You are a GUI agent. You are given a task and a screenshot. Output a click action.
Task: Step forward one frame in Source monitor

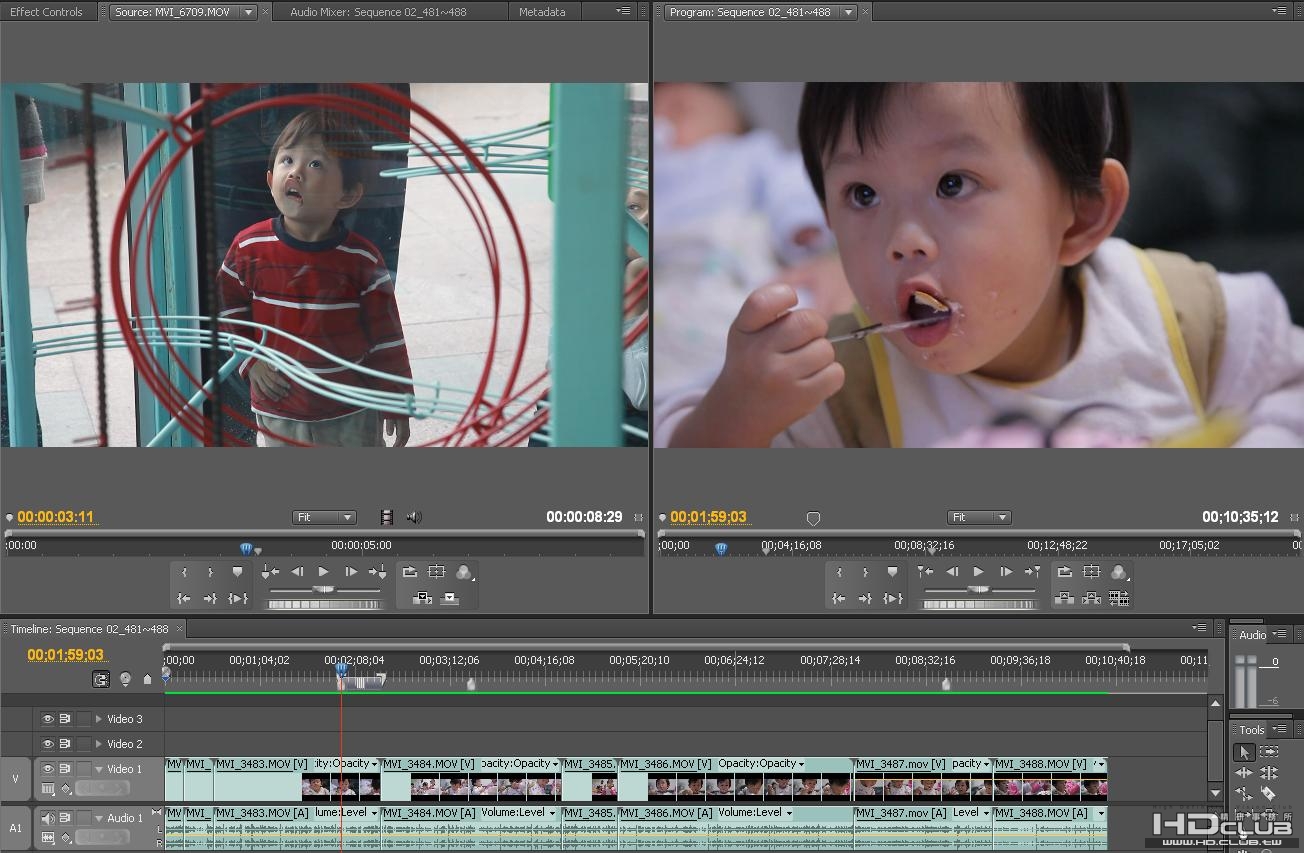coord(351,572)
